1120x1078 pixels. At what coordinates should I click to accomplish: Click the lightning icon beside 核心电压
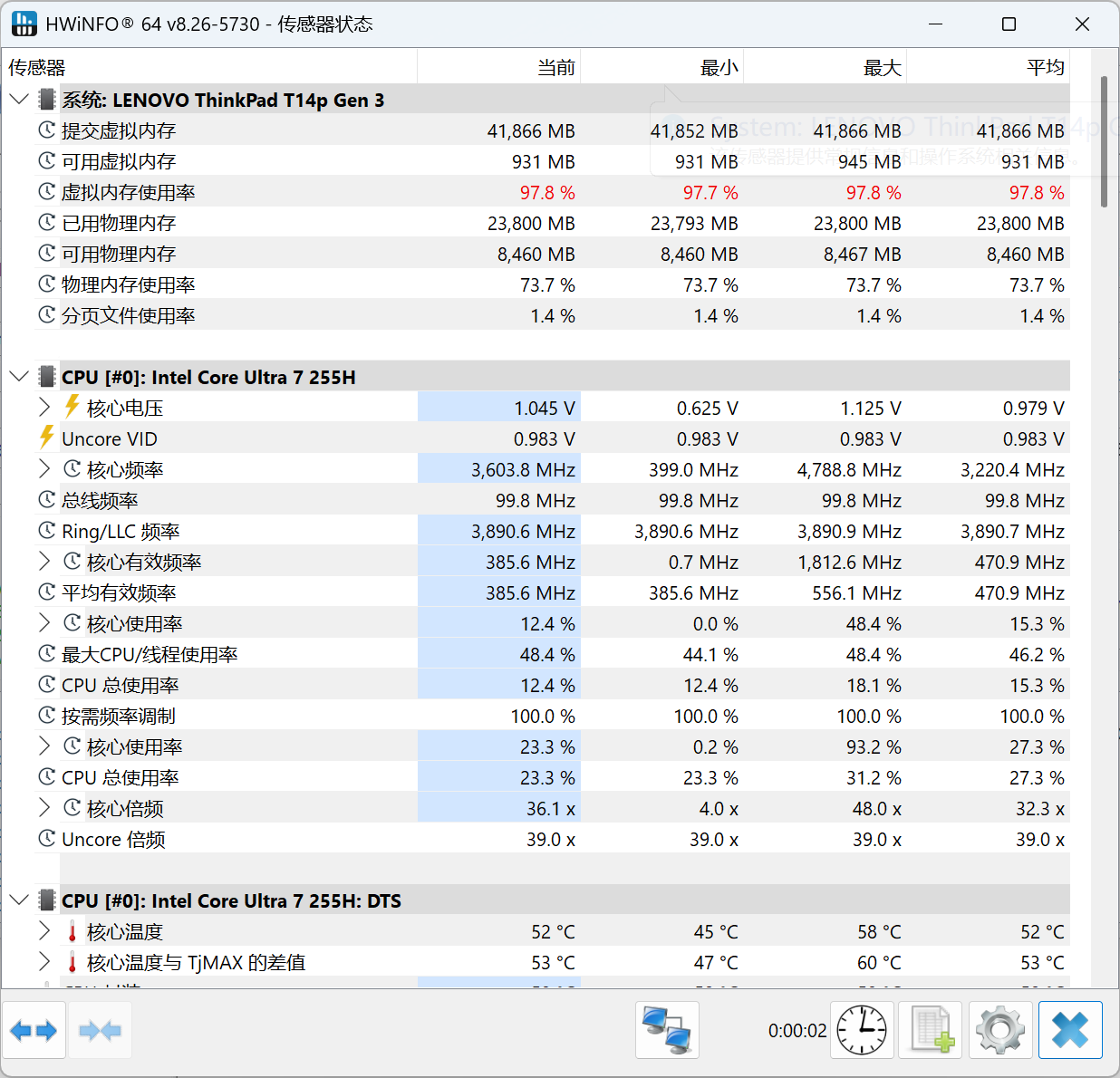click(x=72, y=407)
